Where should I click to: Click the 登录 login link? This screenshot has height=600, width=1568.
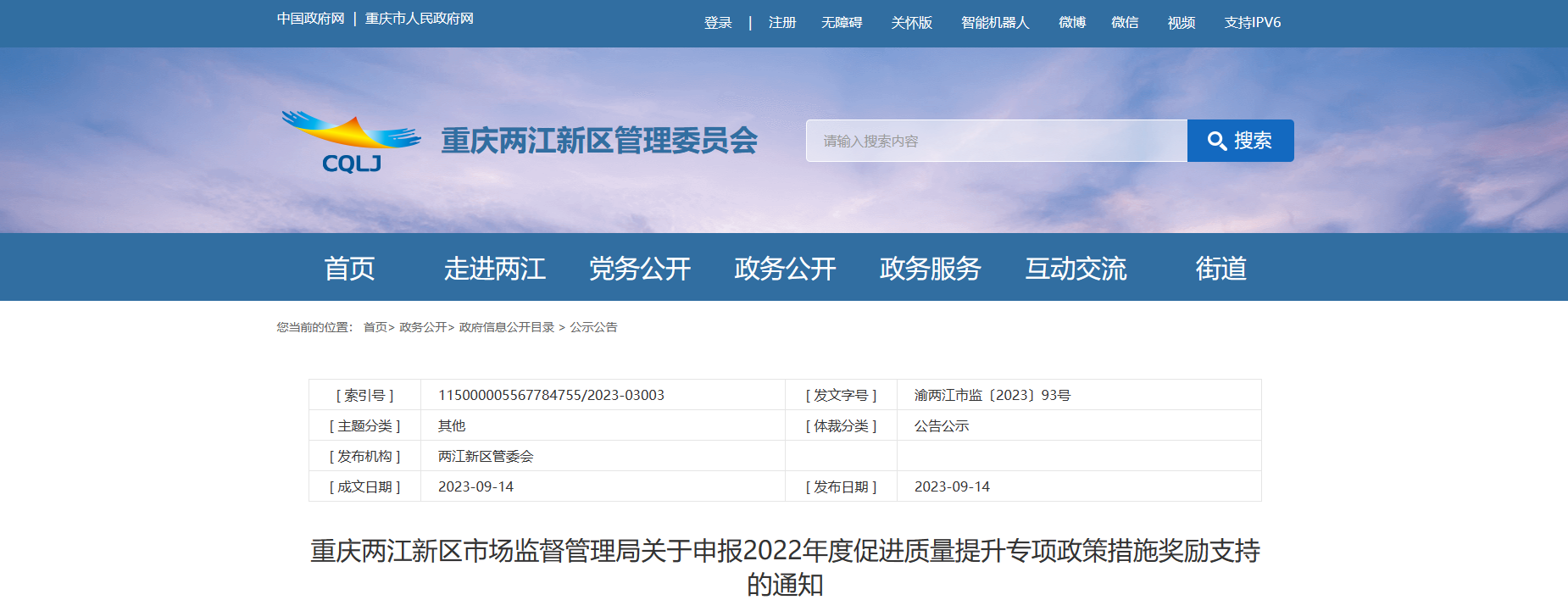coord(717,23)
